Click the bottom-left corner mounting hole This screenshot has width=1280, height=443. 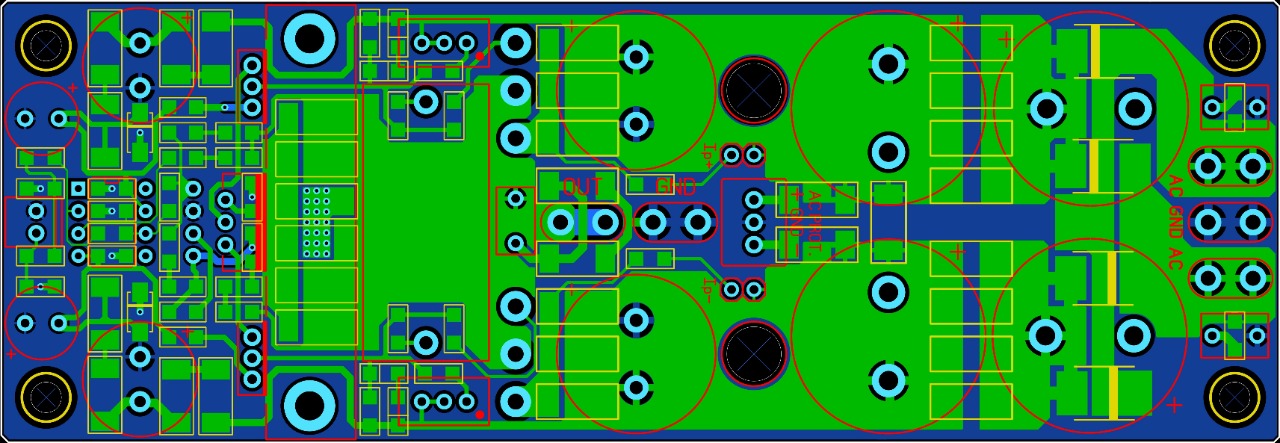click(x=44, y=397)
